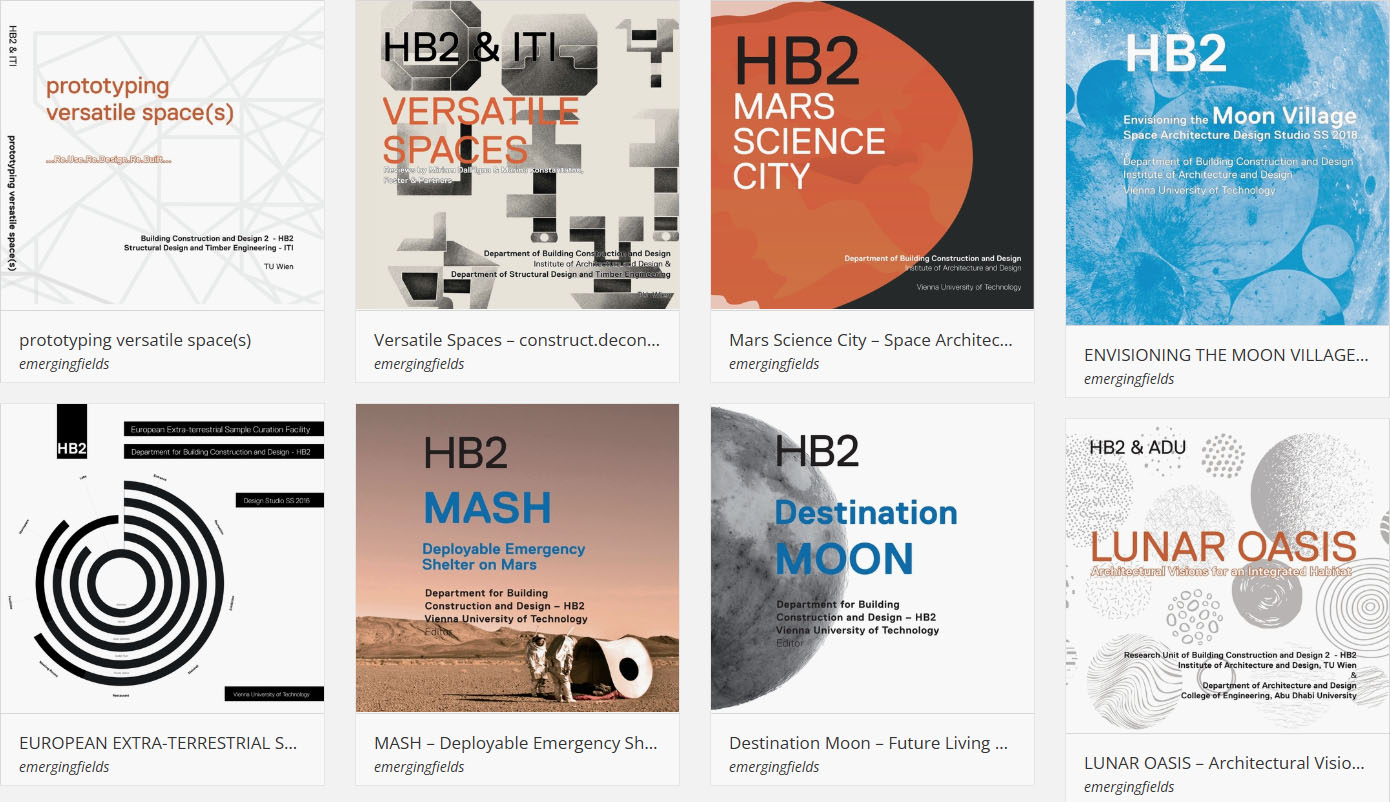This screenshot has height=802, width=1390.
Task: Click the 'EUROPEAN EXTRA-TERRESTRIAL S…' title
Action: pyautogui.click(x=158, y=743)
